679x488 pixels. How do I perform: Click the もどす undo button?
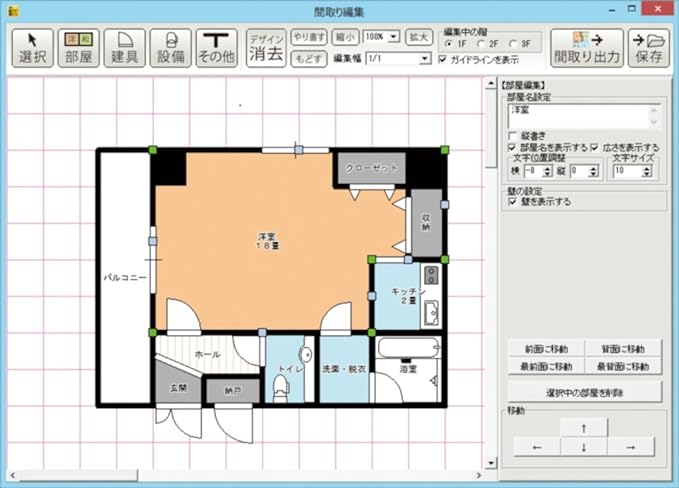[309, 58]
